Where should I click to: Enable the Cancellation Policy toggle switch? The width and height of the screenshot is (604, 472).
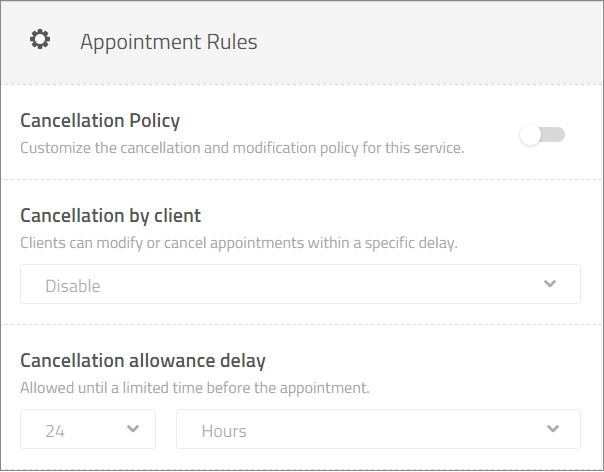[542, 135]
